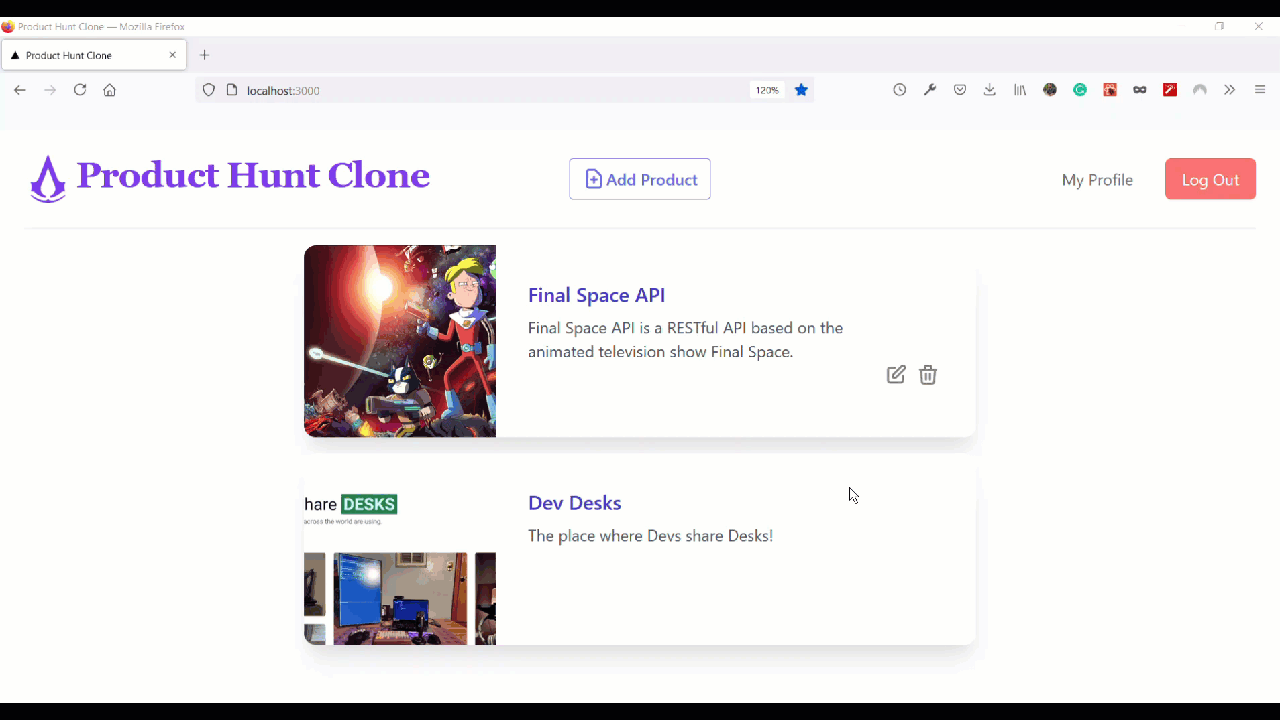
Task: Toggle the blue bookmark star
Action: [801, 90]
